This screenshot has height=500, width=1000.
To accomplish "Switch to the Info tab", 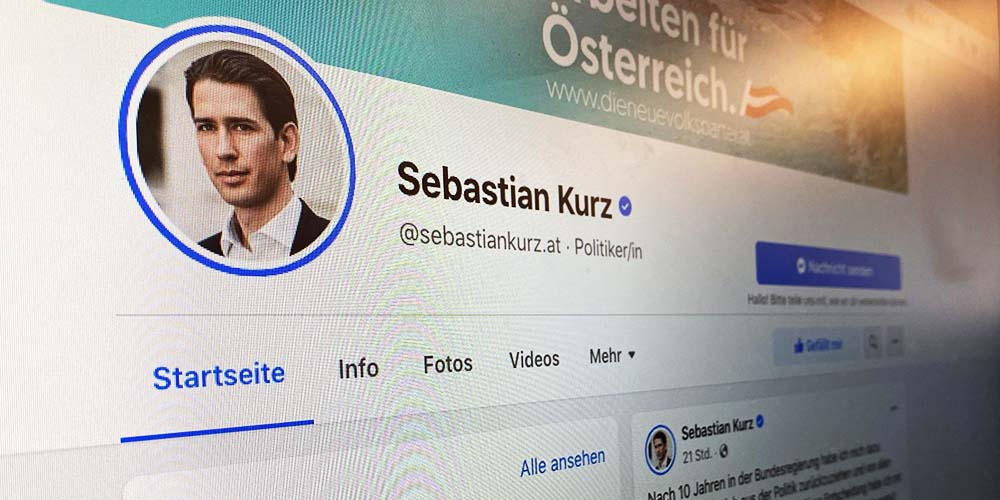I will click(358, 368).
